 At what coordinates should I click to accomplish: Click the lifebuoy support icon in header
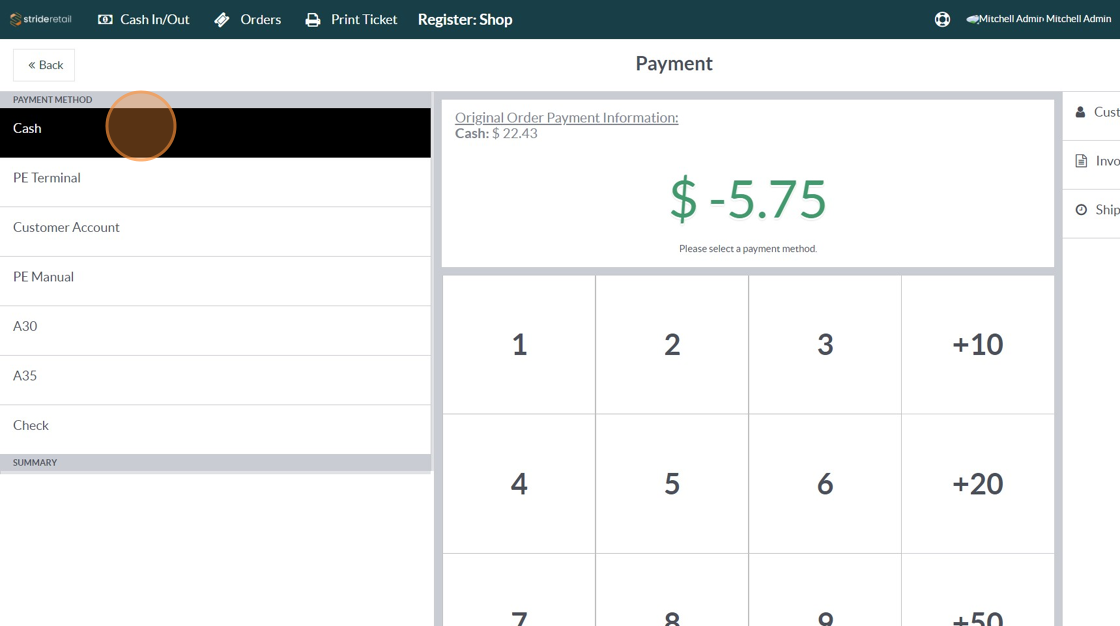click(942, 19)
